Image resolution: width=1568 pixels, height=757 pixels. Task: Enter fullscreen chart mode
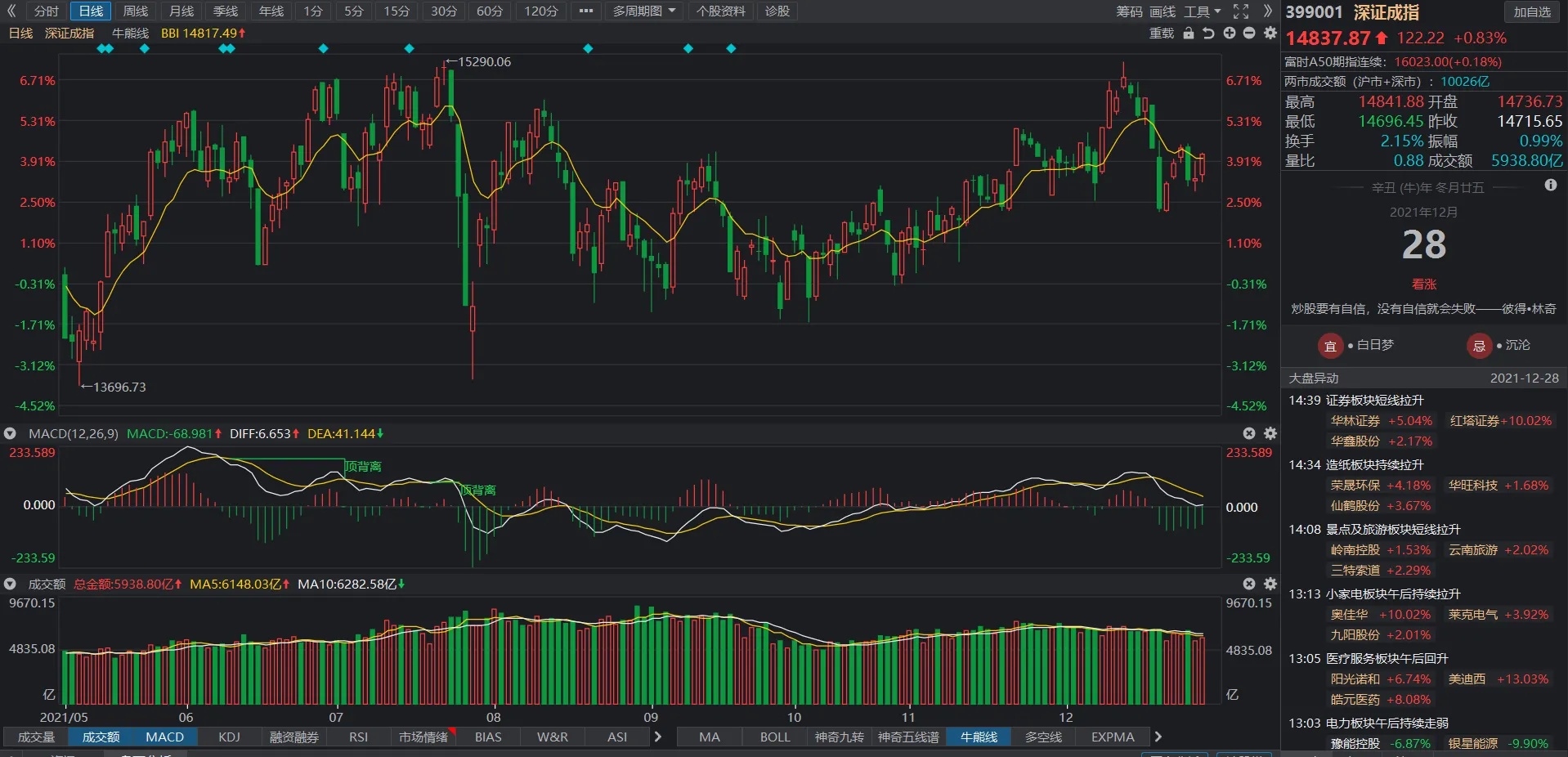tap(1241, 11)
